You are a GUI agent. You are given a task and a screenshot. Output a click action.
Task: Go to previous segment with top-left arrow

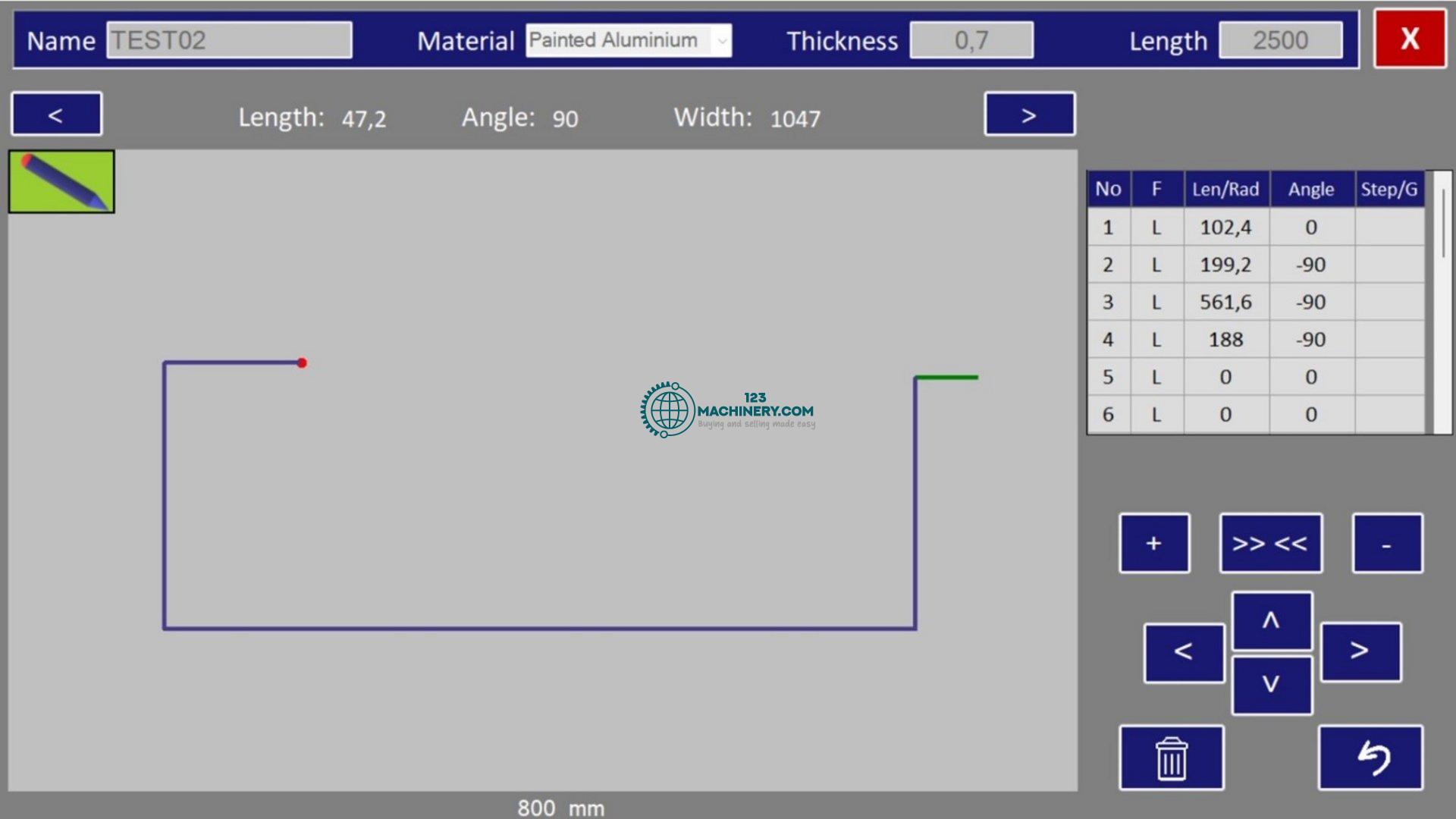[x=56, y=115]
